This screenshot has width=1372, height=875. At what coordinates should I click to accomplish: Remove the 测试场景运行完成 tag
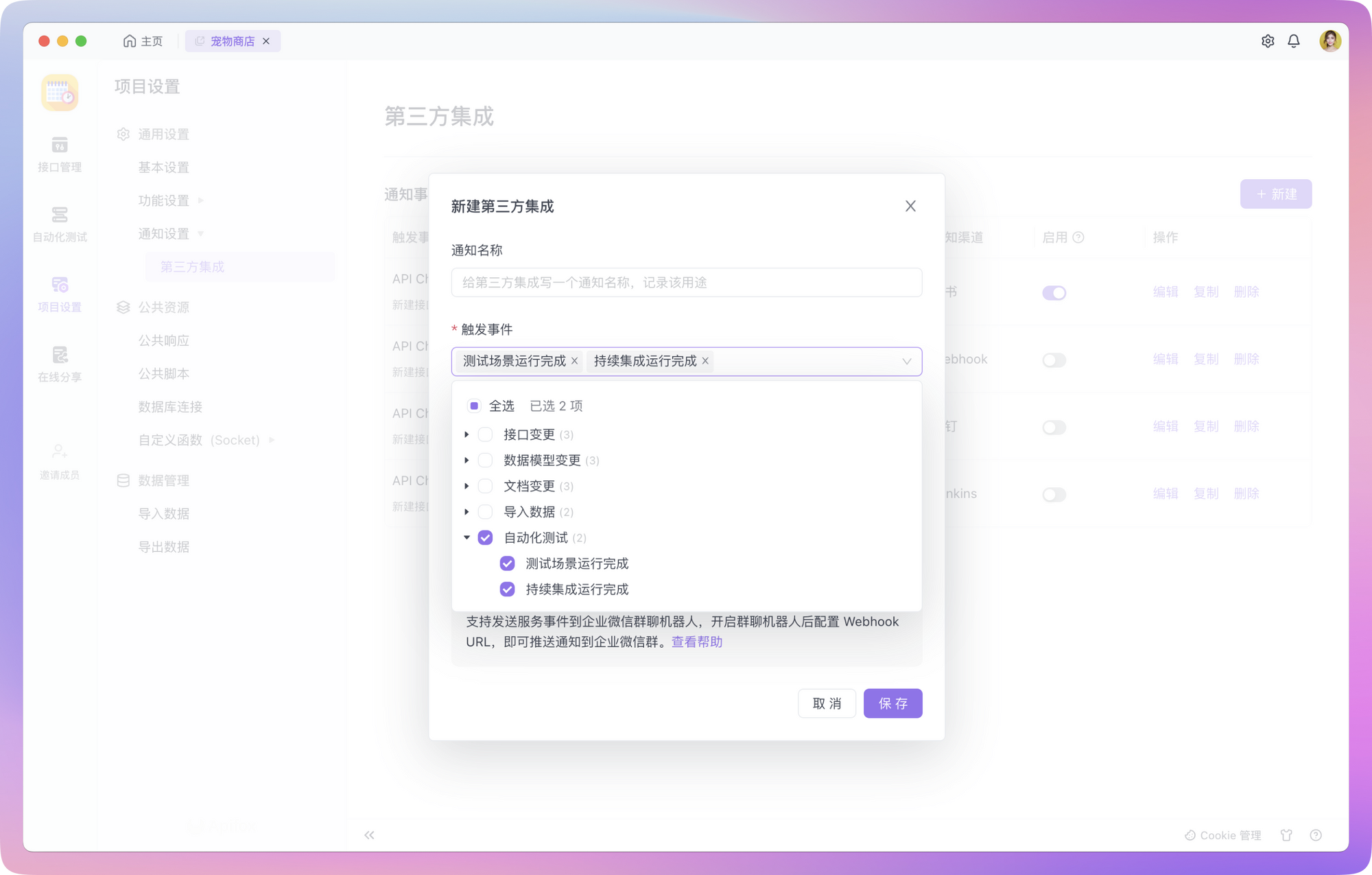575,361
